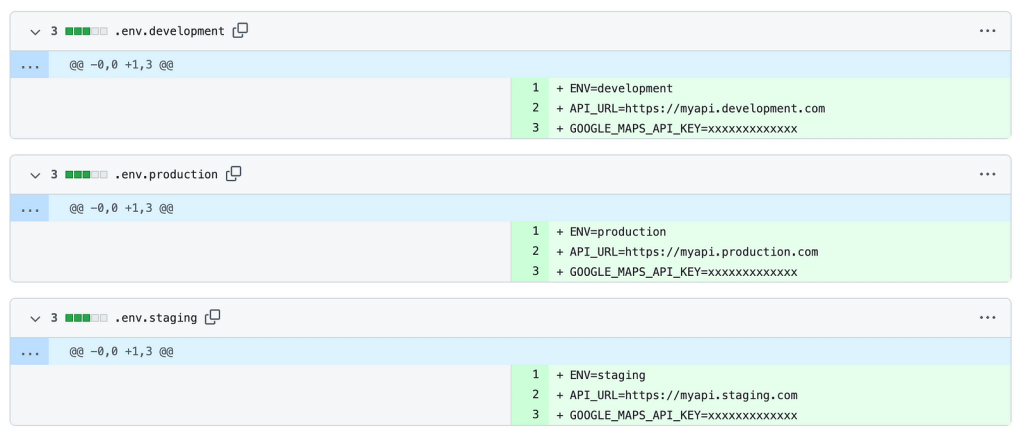
Task: Collapse the .env.staging diff
Action: [35, 318]
